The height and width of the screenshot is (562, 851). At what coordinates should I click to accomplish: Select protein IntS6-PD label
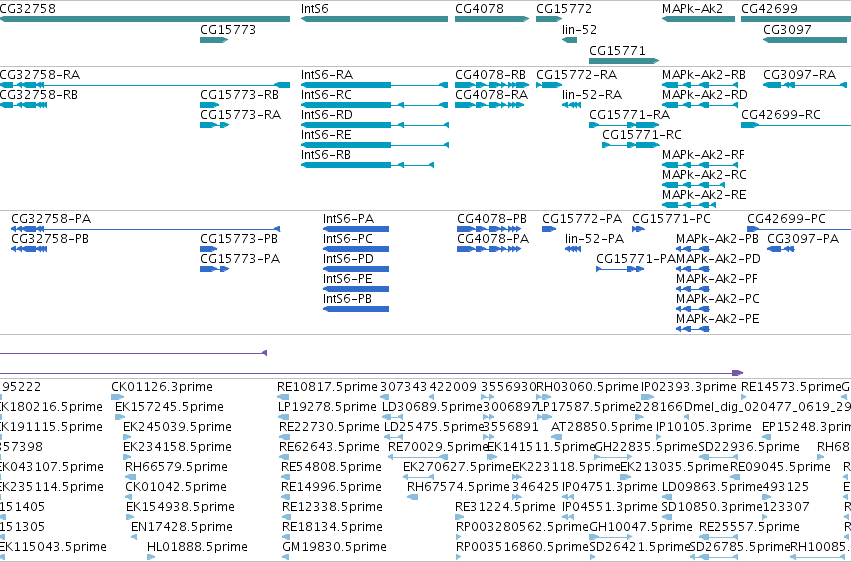(x=348, y=259)
